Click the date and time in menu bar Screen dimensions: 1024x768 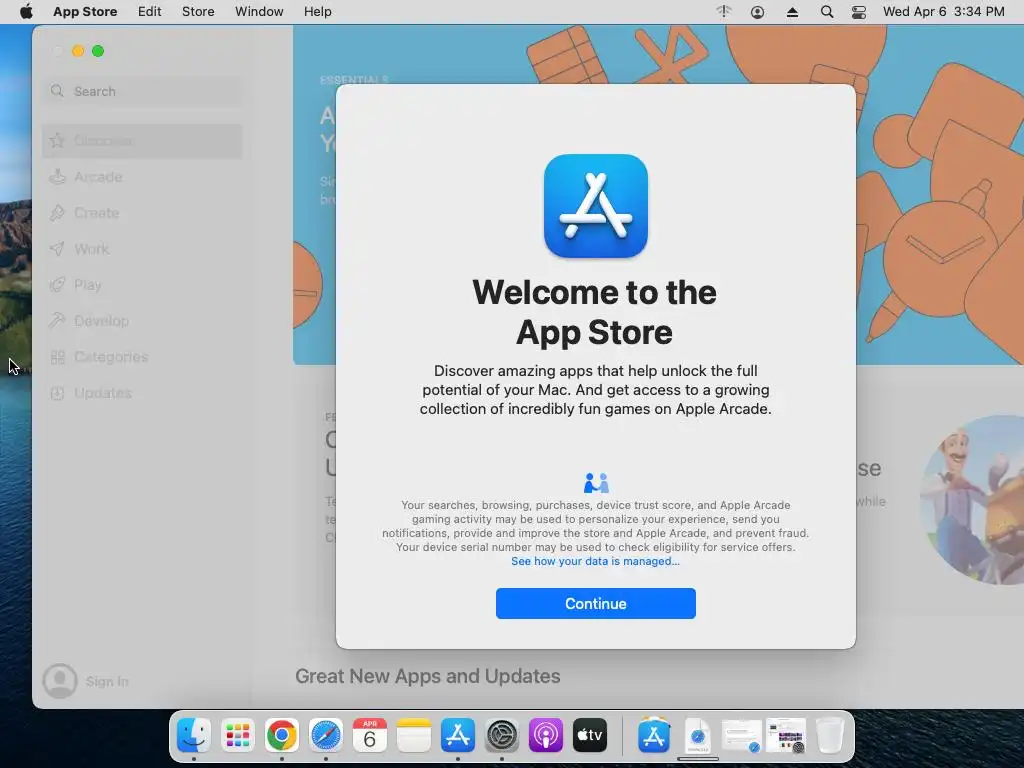(x=944, y=12)
